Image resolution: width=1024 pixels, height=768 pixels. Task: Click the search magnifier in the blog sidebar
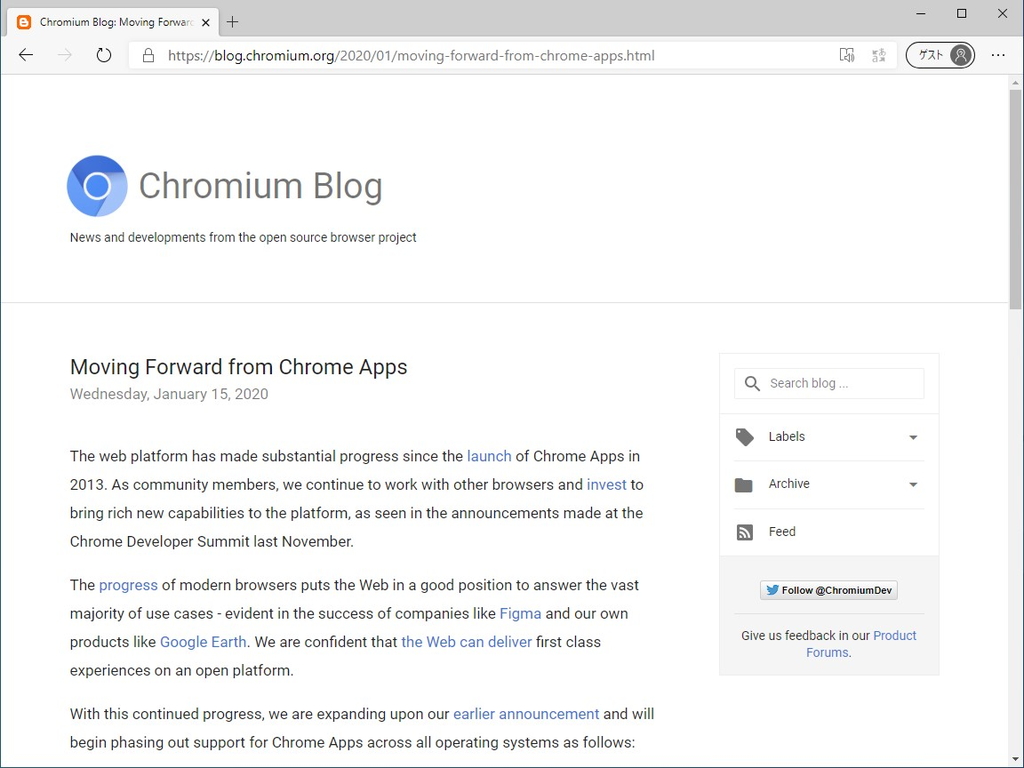[x=751, y=383]
